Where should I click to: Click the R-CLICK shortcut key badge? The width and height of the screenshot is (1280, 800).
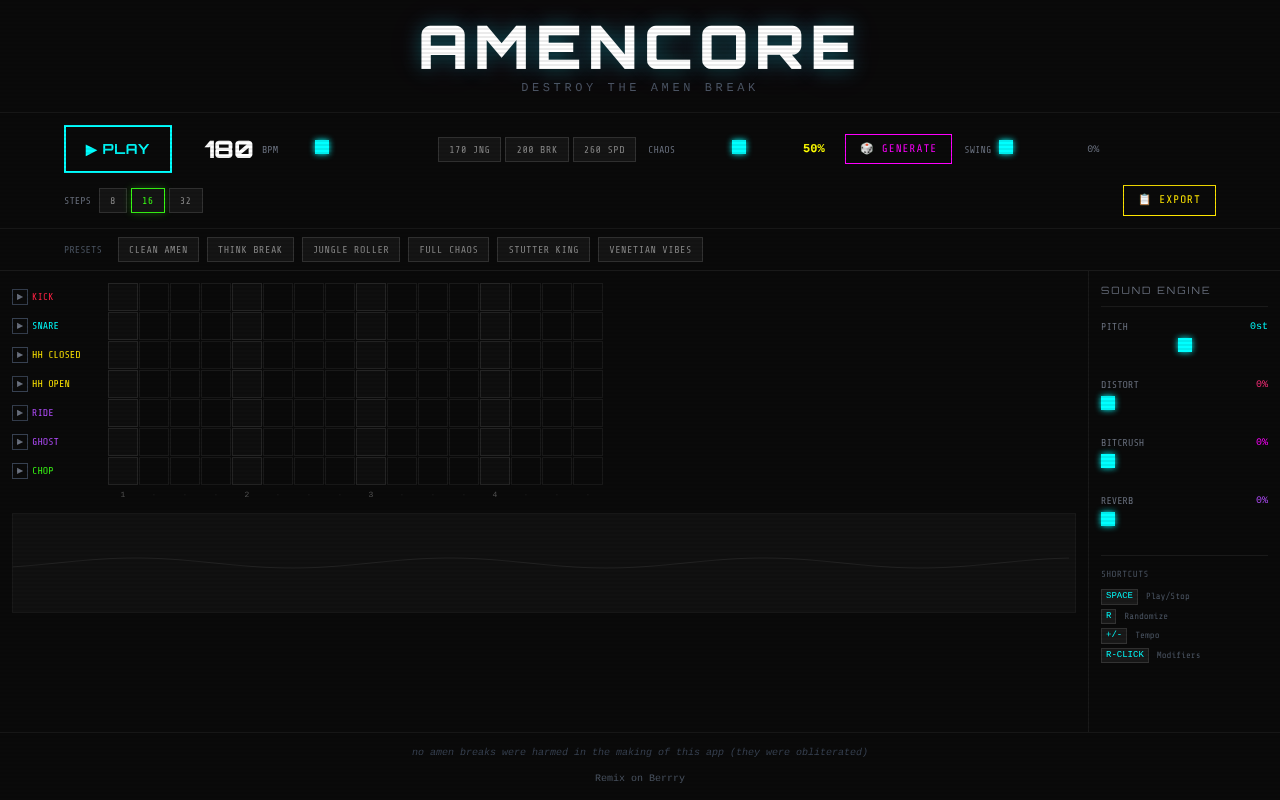tap(1125, 656)
